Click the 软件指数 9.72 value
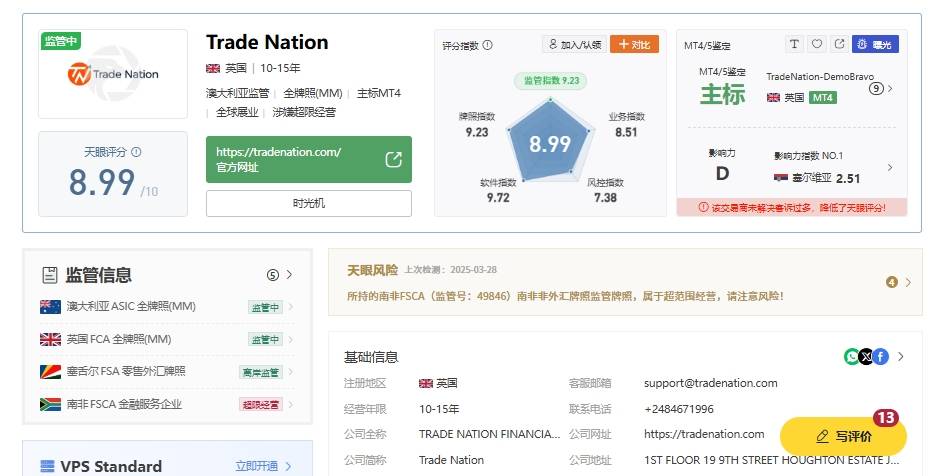Viewport: 935px width, 476px height. [498, 197]
